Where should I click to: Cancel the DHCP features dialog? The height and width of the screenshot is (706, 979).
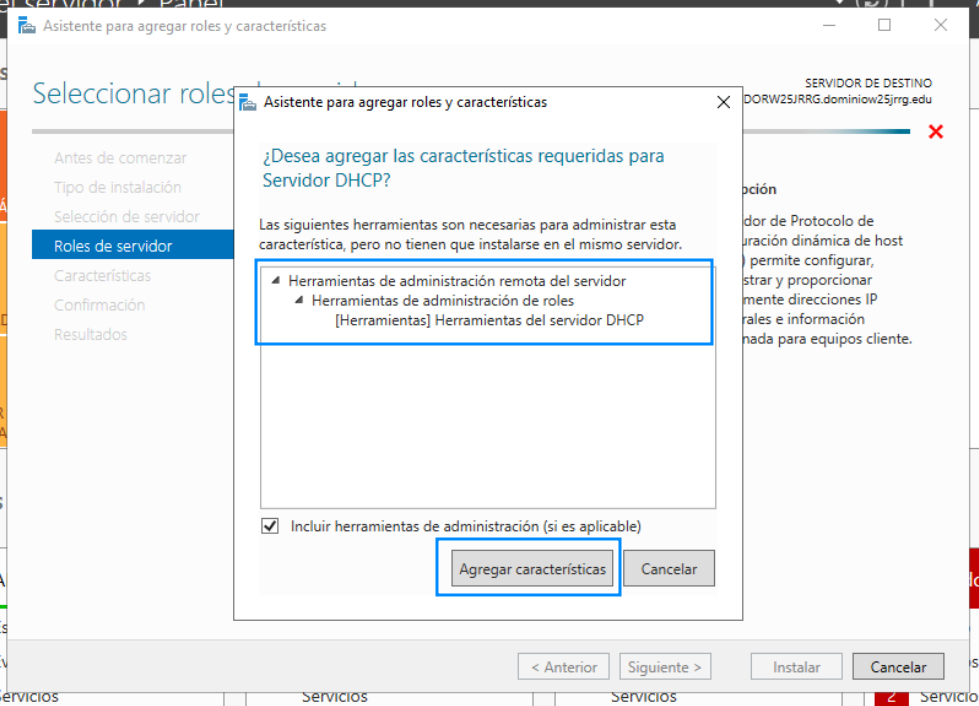click(x=669, y=569)
